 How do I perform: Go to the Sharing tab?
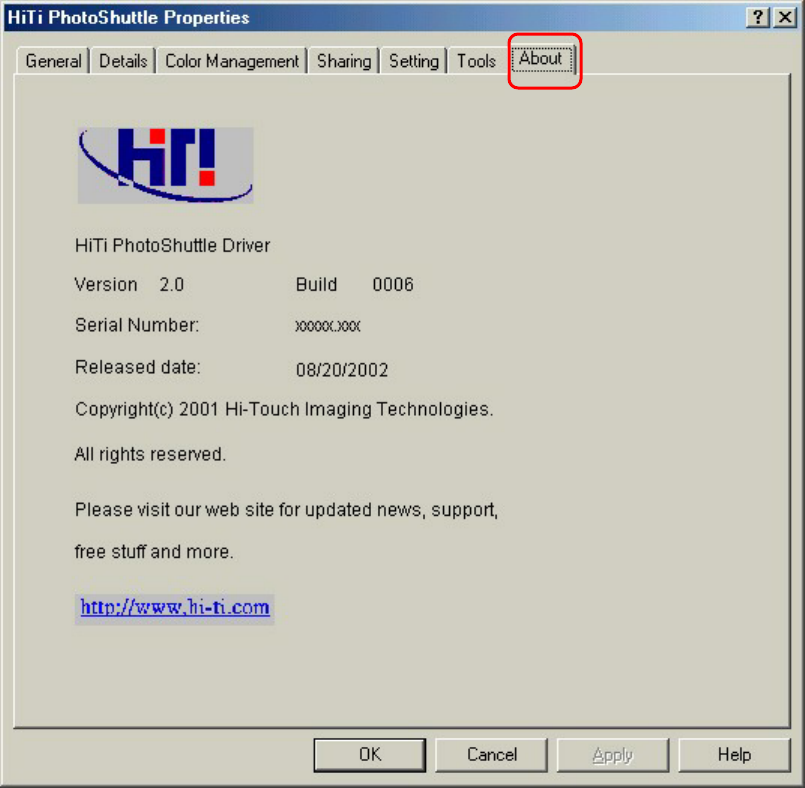[344, 61]
